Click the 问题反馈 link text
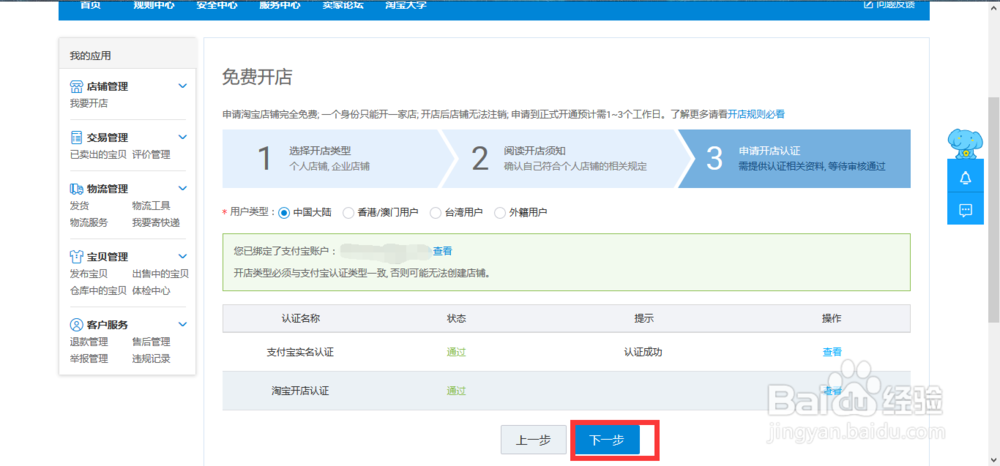The width and height of the screenshot is (1000, 466). tap(895, 4)
